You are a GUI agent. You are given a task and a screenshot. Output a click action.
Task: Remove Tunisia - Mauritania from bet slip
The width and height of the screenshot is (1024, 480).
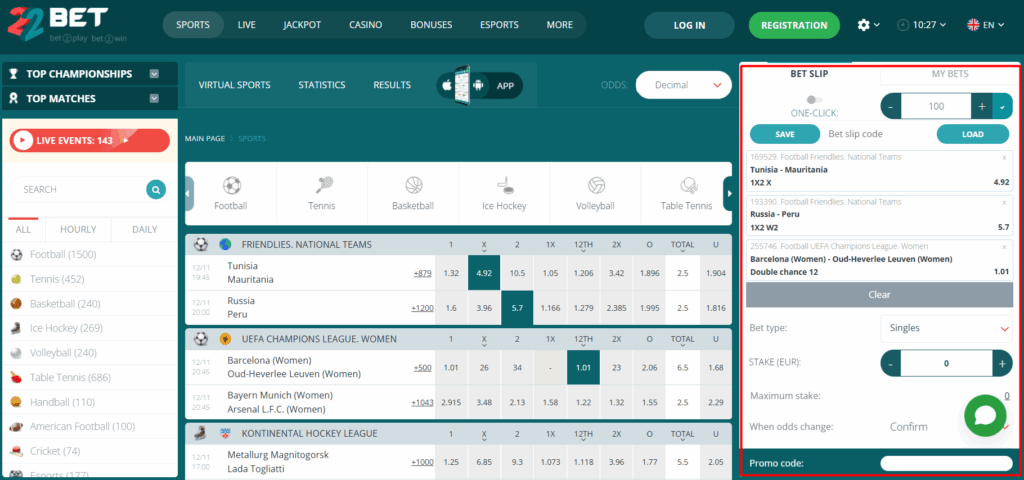(1004, 157)
